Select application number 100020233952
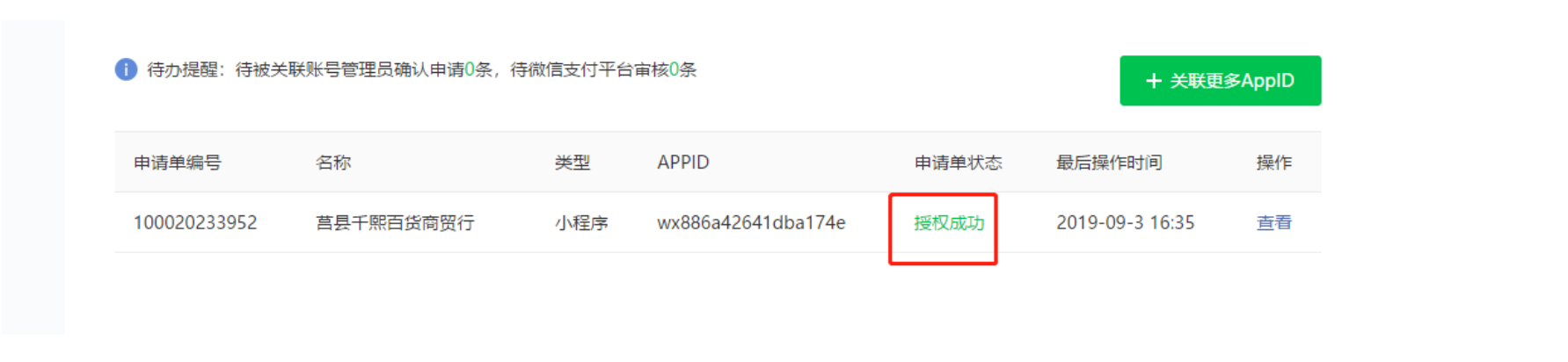Image resolution: width=1568 pixels, height=362 pixels. click(195, 223)
